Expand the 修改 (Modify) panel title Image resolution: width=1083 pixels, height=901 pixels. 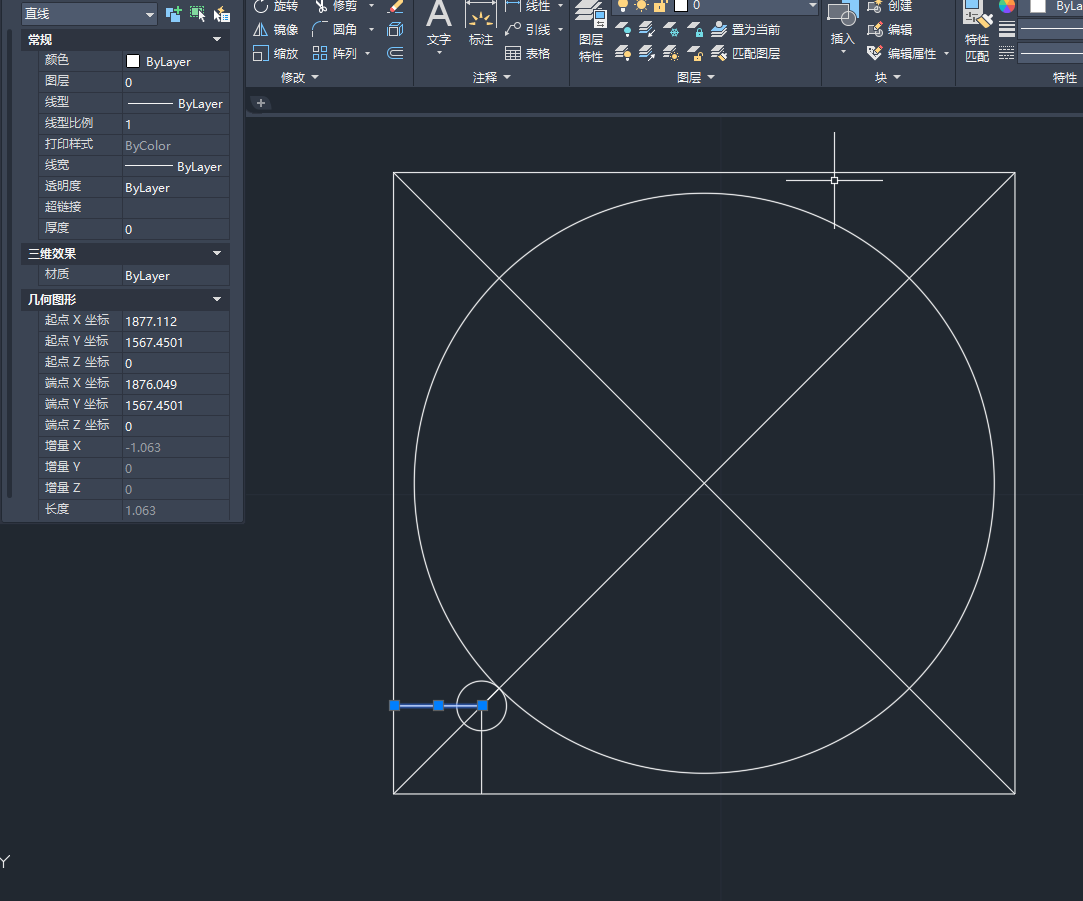tap(299, 77)
